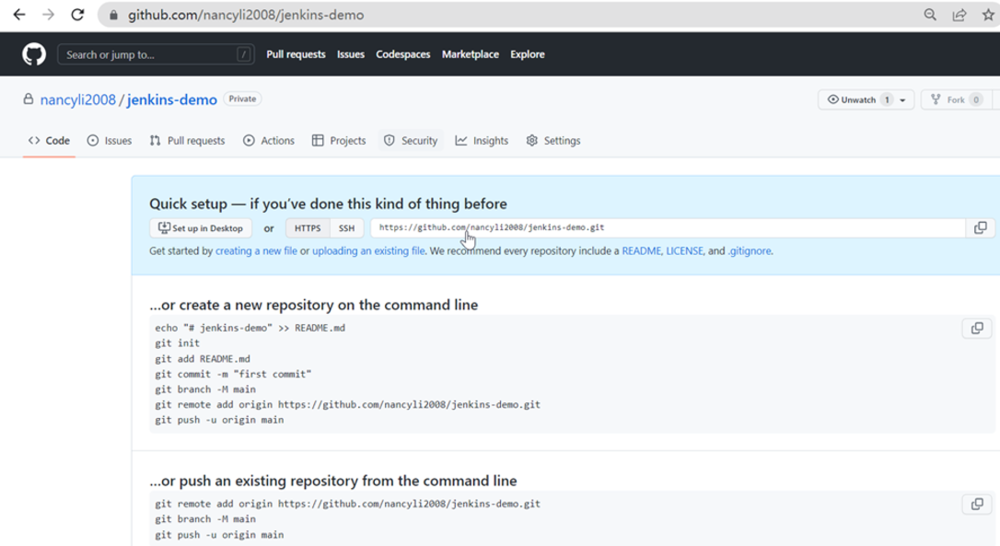1000x546 pixels.
Task: Click the Set up in Desktop button
Action: (x=200, y=228)
